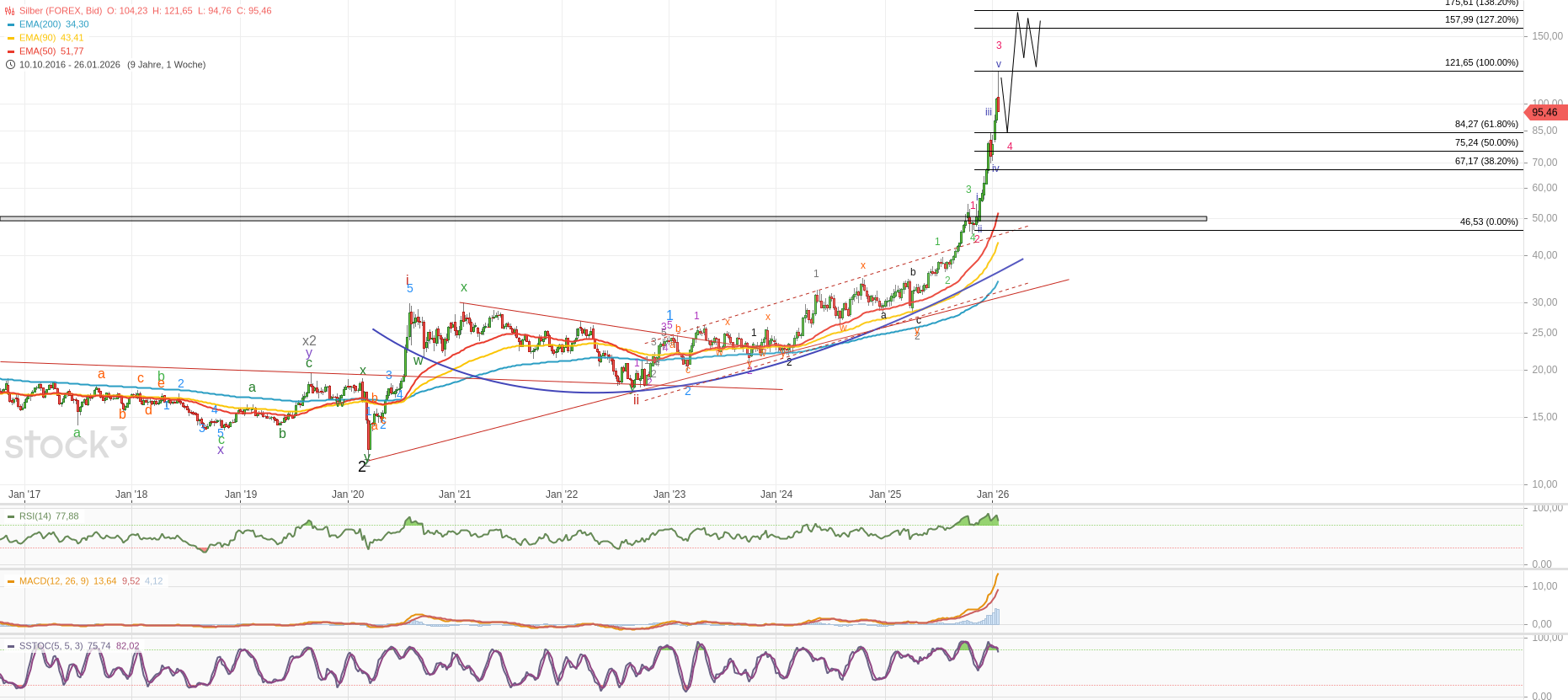Click the yellow EMA(90) color marker
This screenshot has width=1568, height=700.
[x=10, y=38]
